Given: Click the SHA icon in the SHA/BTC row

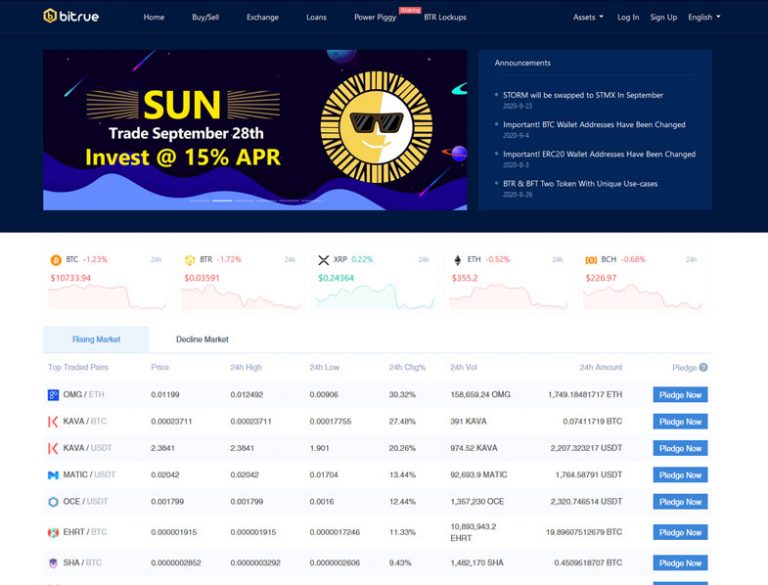Looking at the screenshot, I should pyautogui.click(x=53, y=563).
